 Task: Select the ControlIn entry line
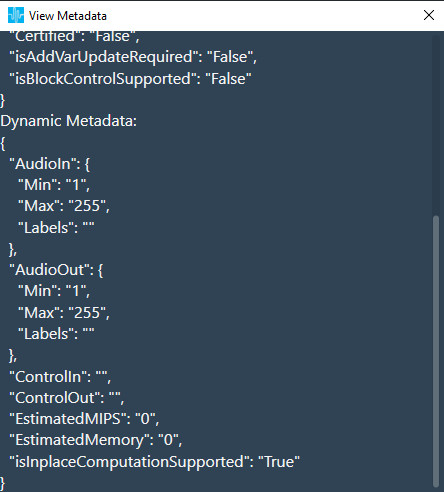coord(60,377)
